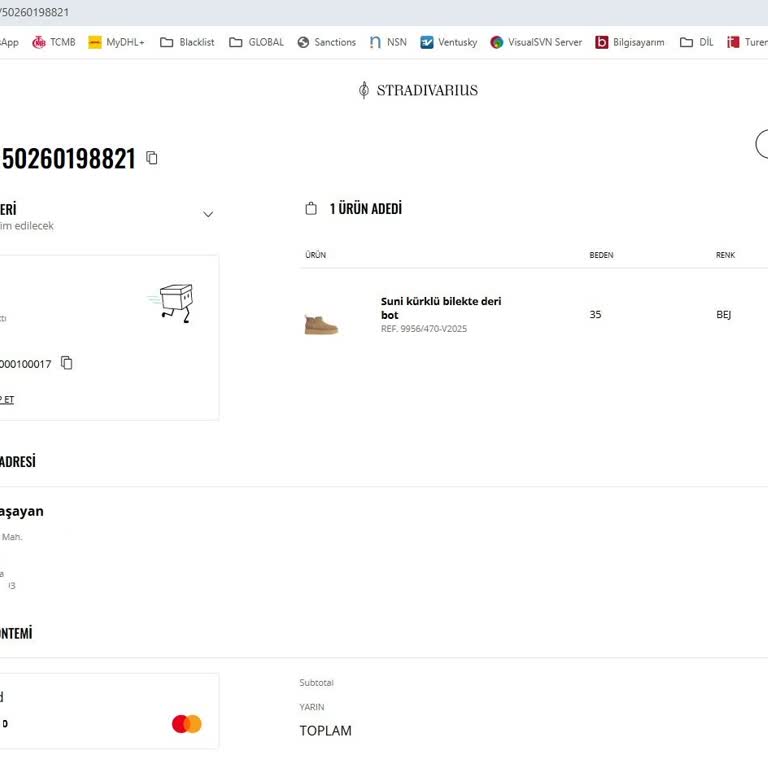The height and width of the screenshot is (768, 768).
Task: Click color value BEJ
Action: 723,314
